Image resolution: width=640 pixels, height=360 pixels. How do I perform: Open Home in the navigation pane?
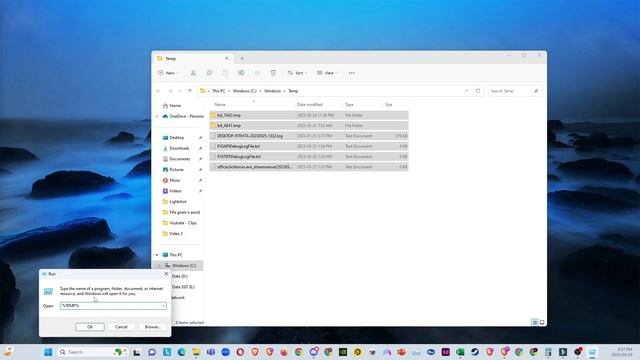pos(175,105)
